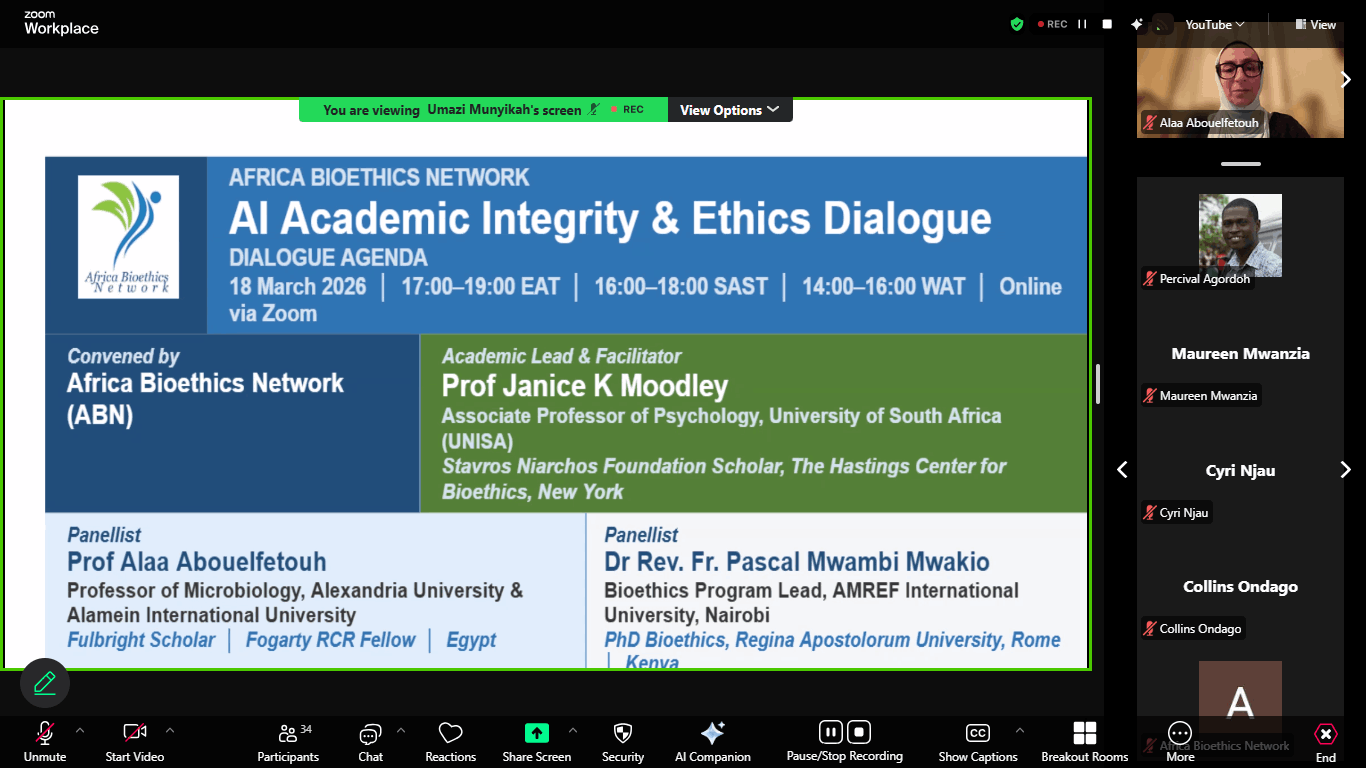This screenshot has width=1366, height=768.
Task: Click the "You are viewing Umazi Munyikah's screen" banner
Action: (483, 110)
